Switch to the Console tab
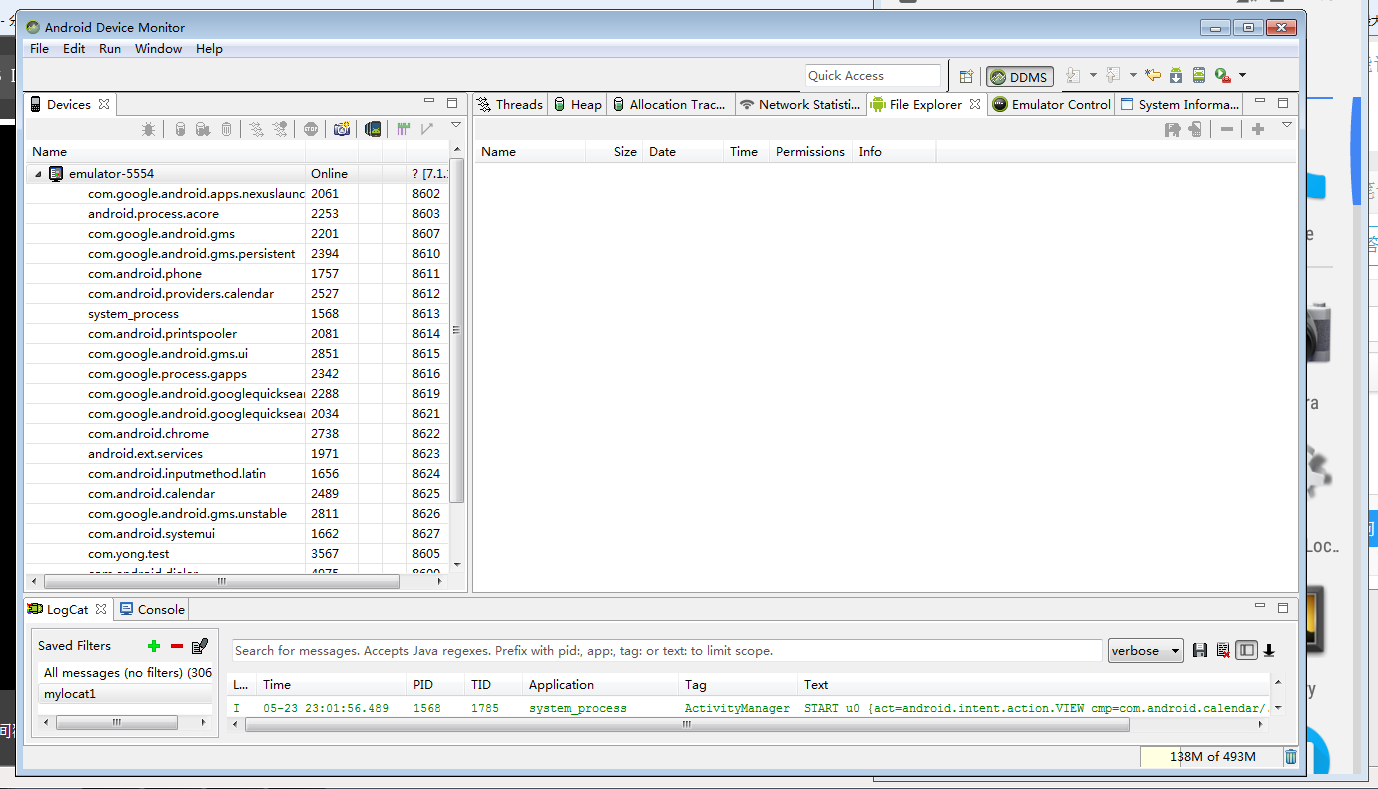Screen dimensions: 1378x789 point(152,609)
